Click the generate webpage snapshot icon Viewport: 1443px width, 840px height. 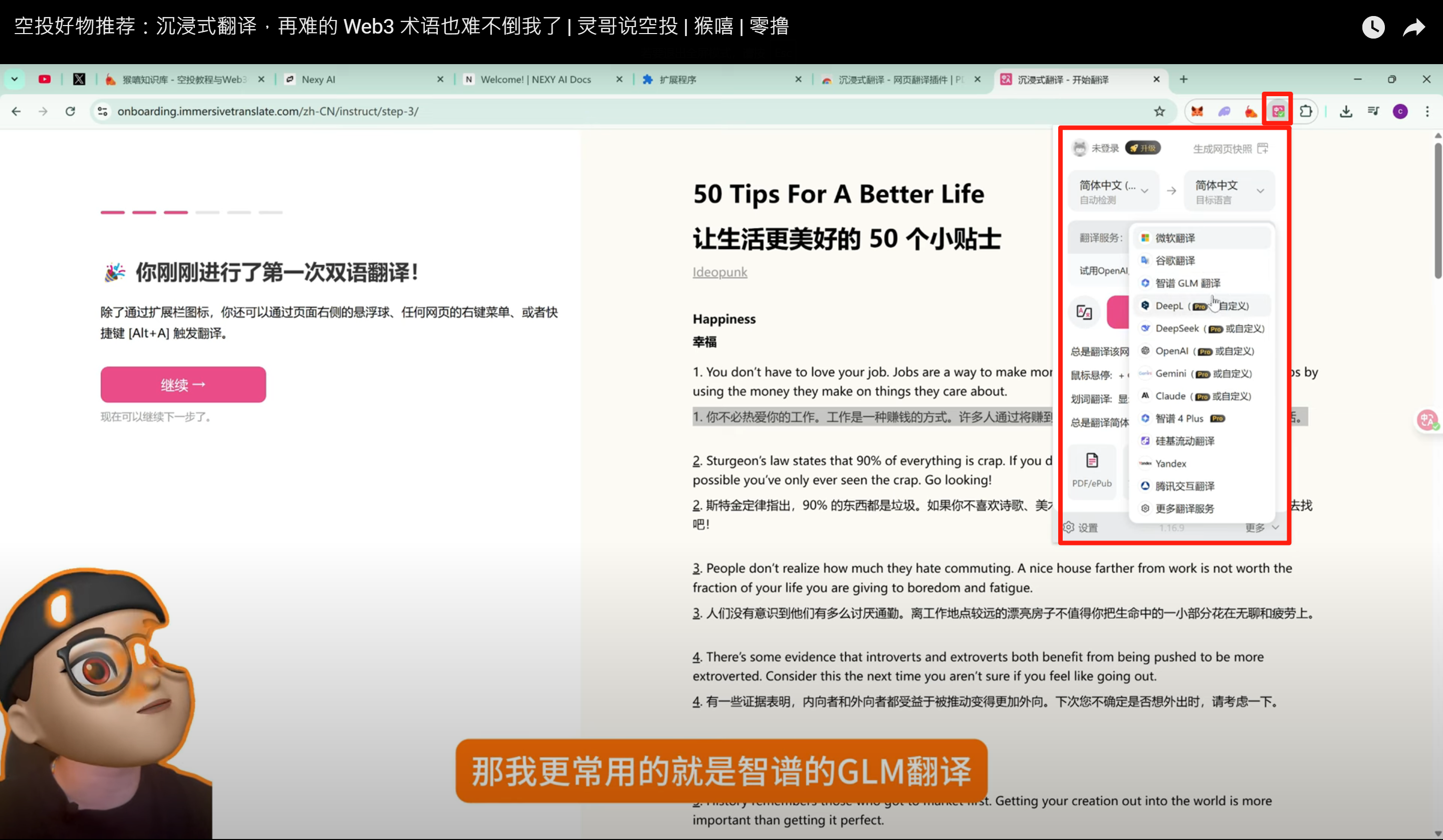(1263, 148)
